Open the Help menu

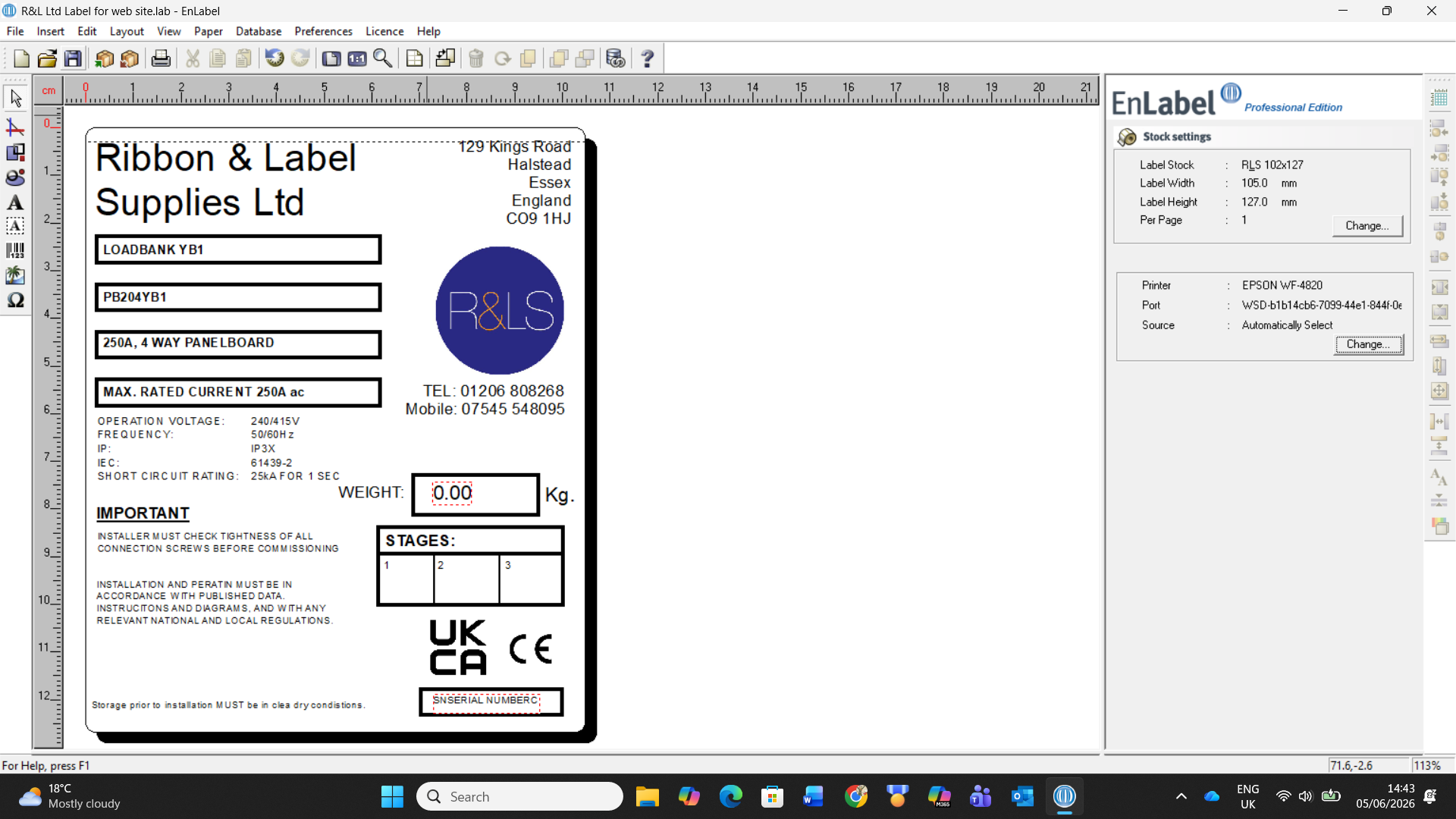428,31
